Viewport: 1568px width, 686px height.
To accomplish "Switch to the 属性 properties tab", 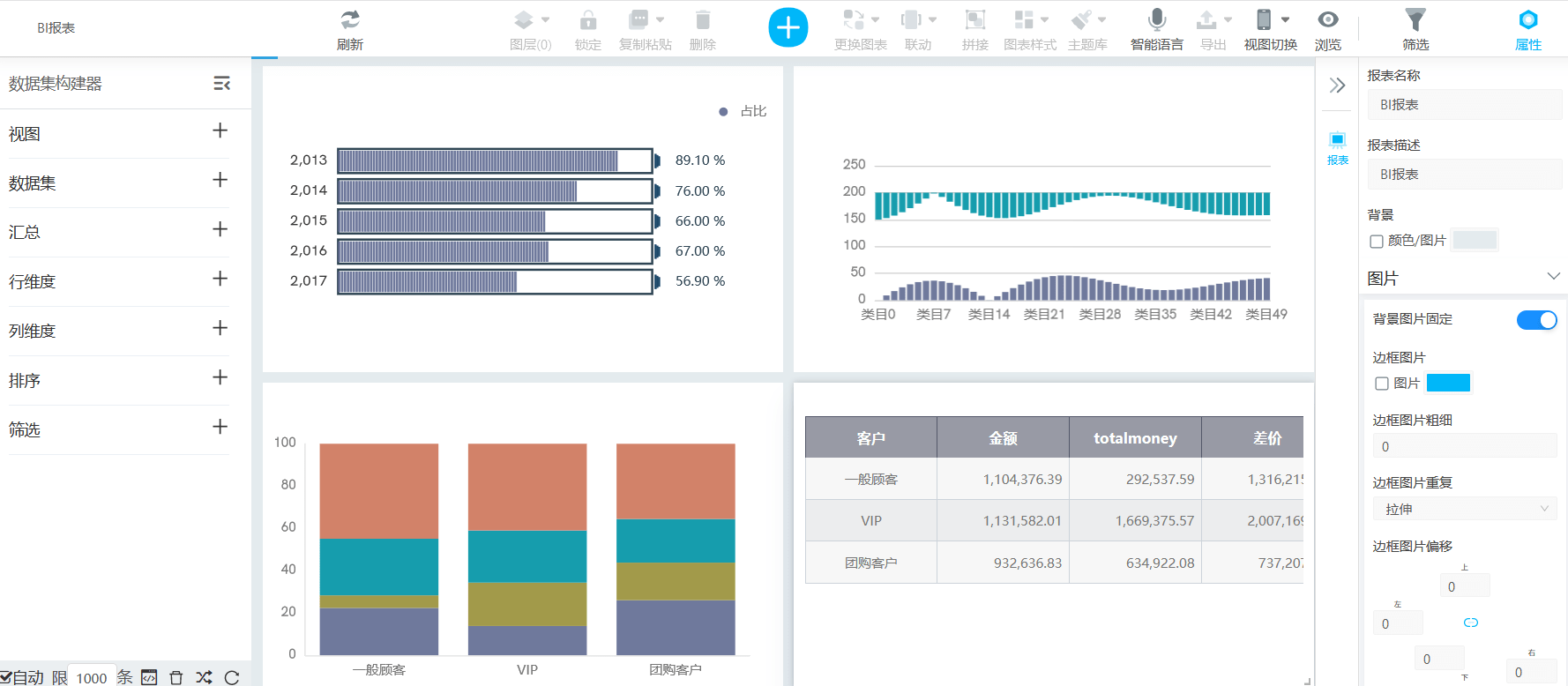I will point(1527,29).
